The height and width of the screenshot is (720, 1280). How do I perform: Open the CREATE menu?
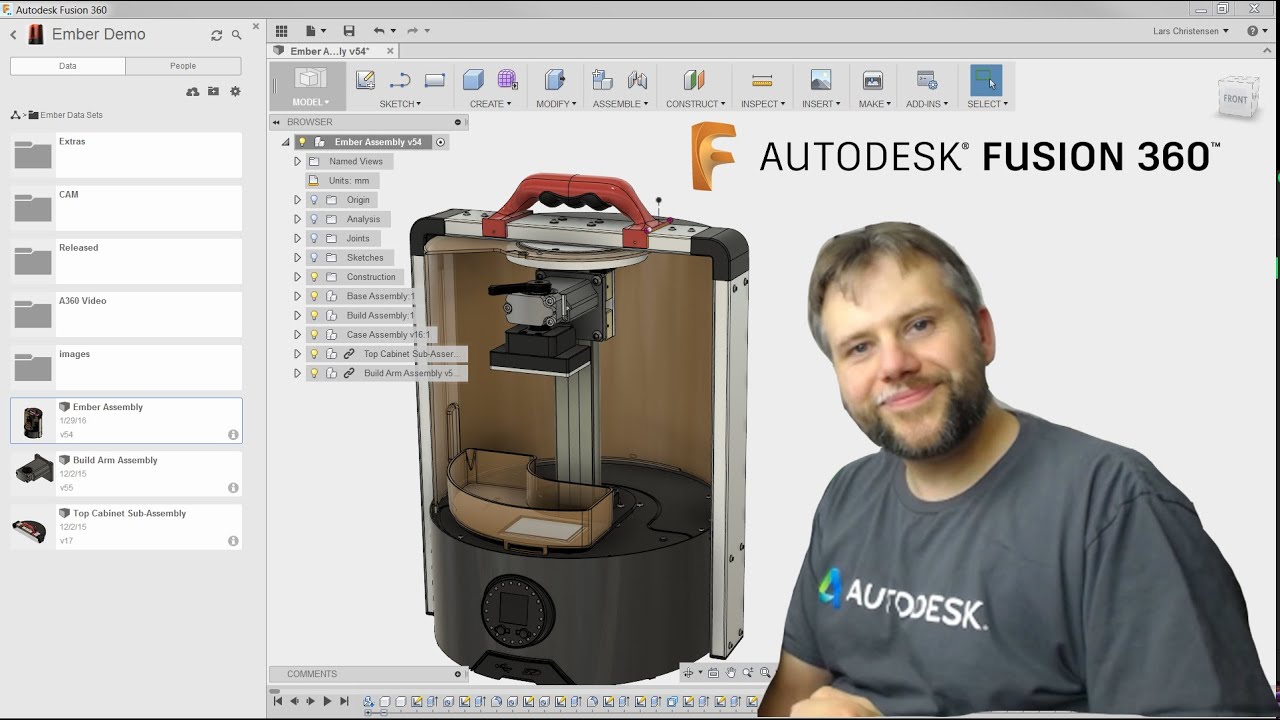pos(490,104)
